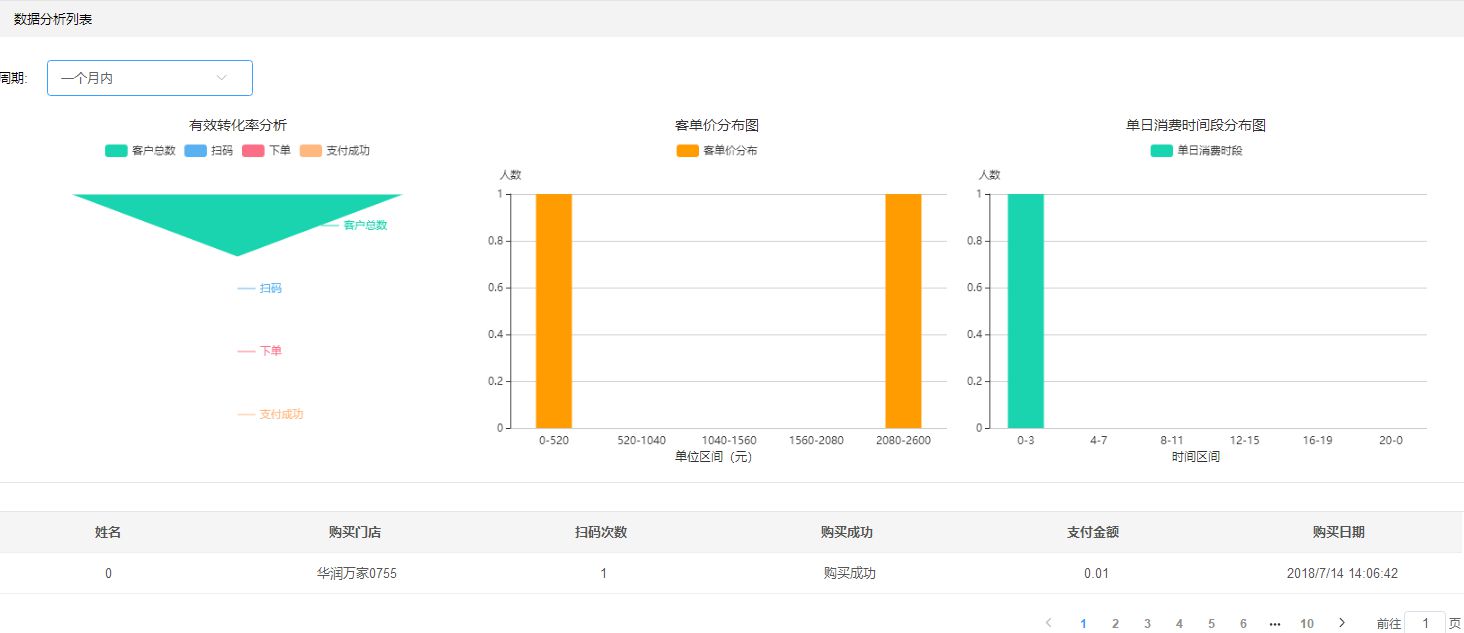Click the orange 2080-2600 bar
The width and height of the screenshot is (1464, 633).
pyautogui.click(x=903, y=310)
